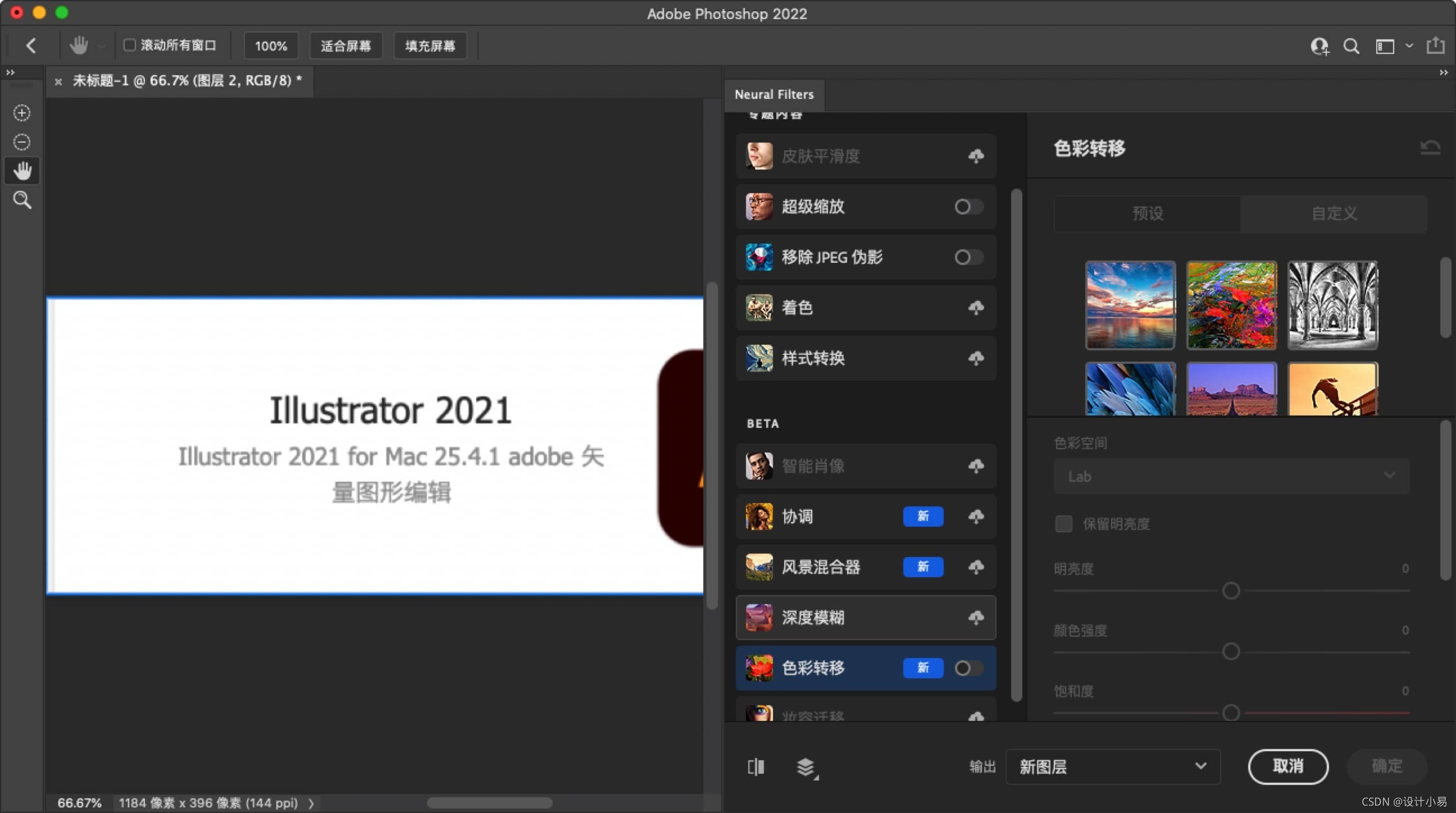Download the 样式转换 filter from cloud
The width and height of the screenshot is (1456, 813).
[x=976, y=358]
